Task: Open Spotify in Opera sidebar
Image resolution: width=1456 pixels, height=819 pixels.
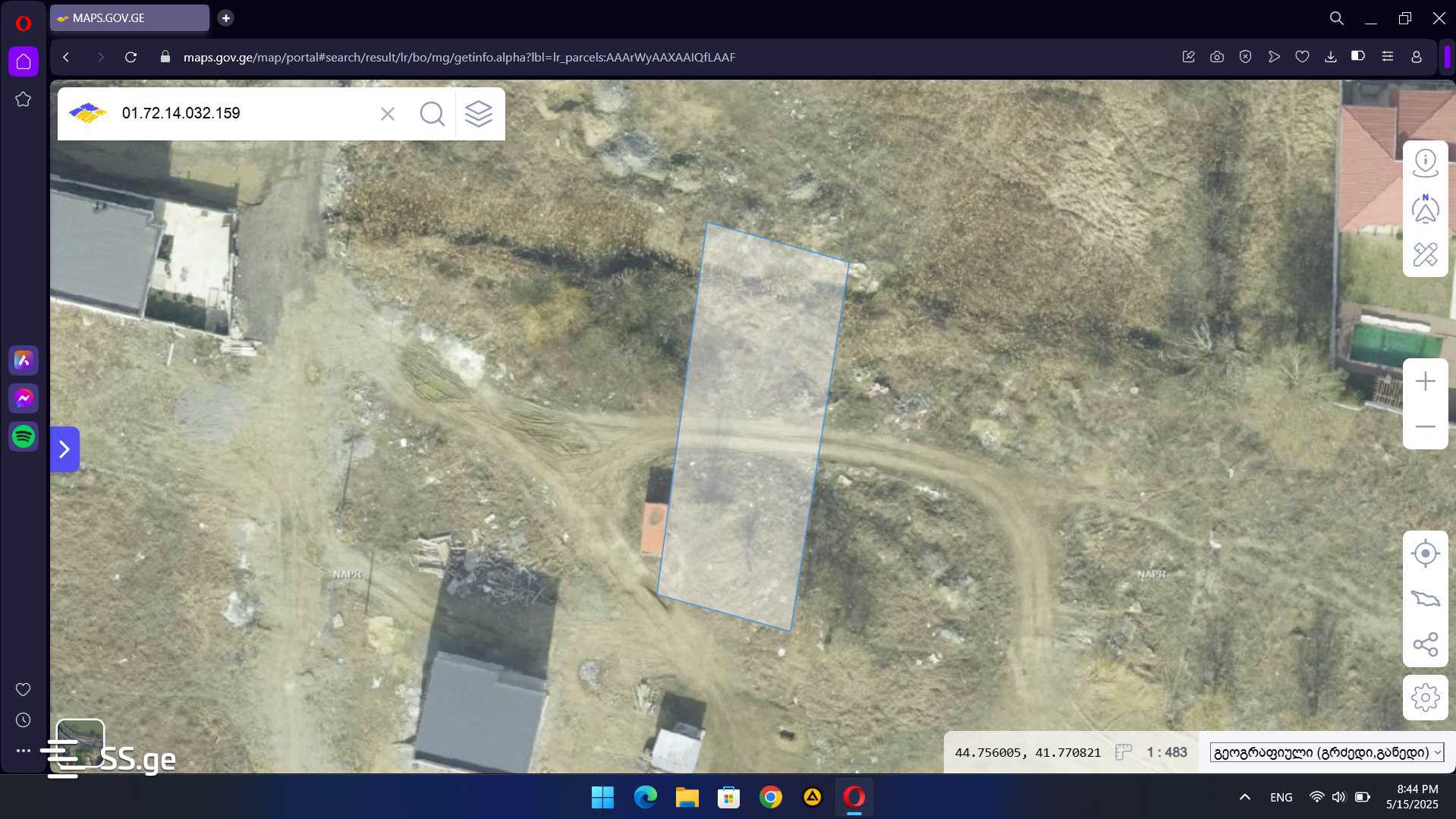Action: tap(24, 436)
